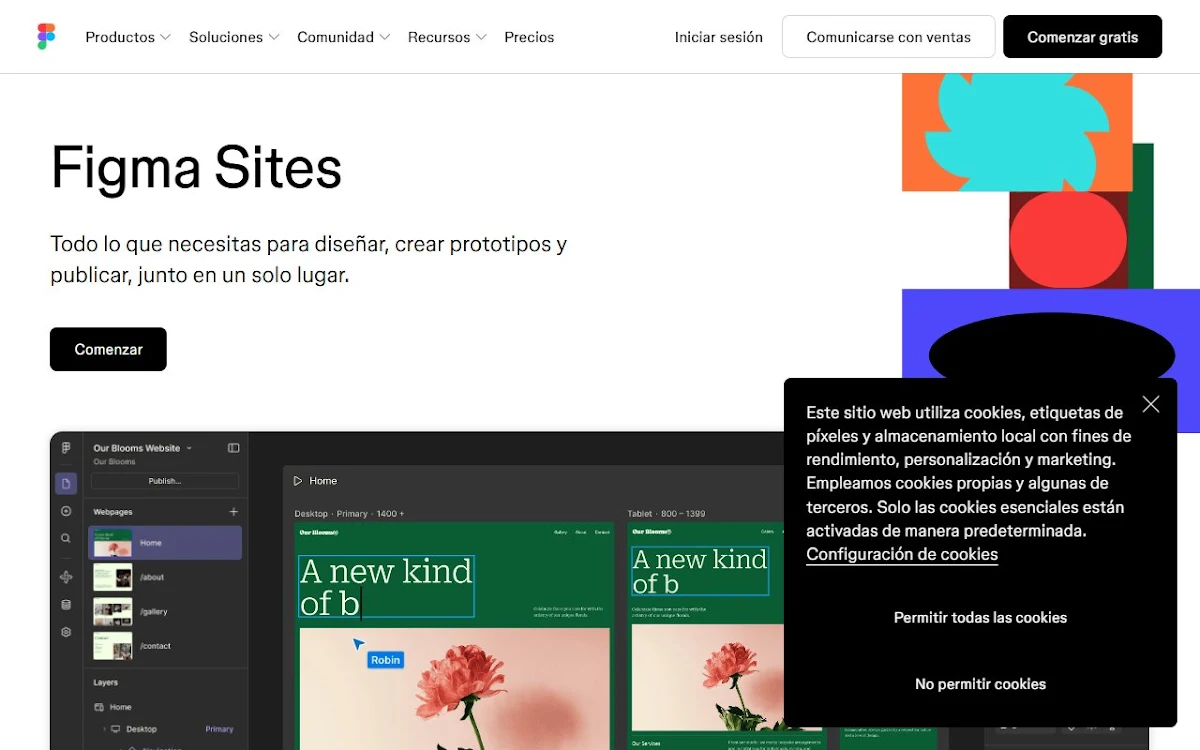Click the Figma Sites heading

196,167
